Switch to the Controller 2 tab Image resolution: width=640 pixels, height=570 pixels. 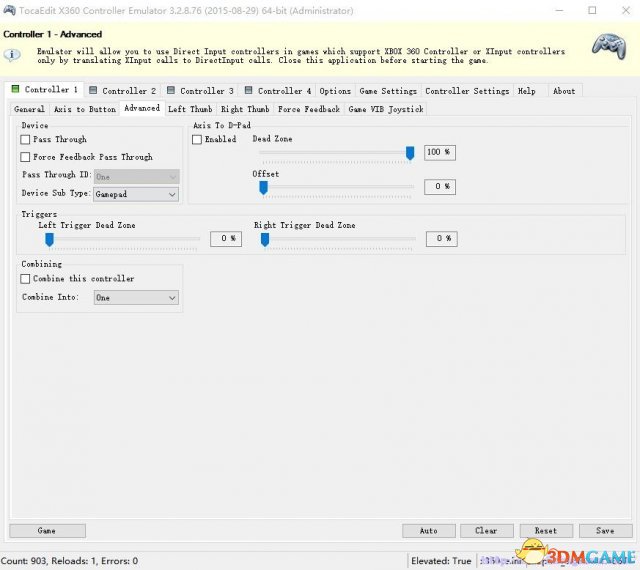coord(123,91)
